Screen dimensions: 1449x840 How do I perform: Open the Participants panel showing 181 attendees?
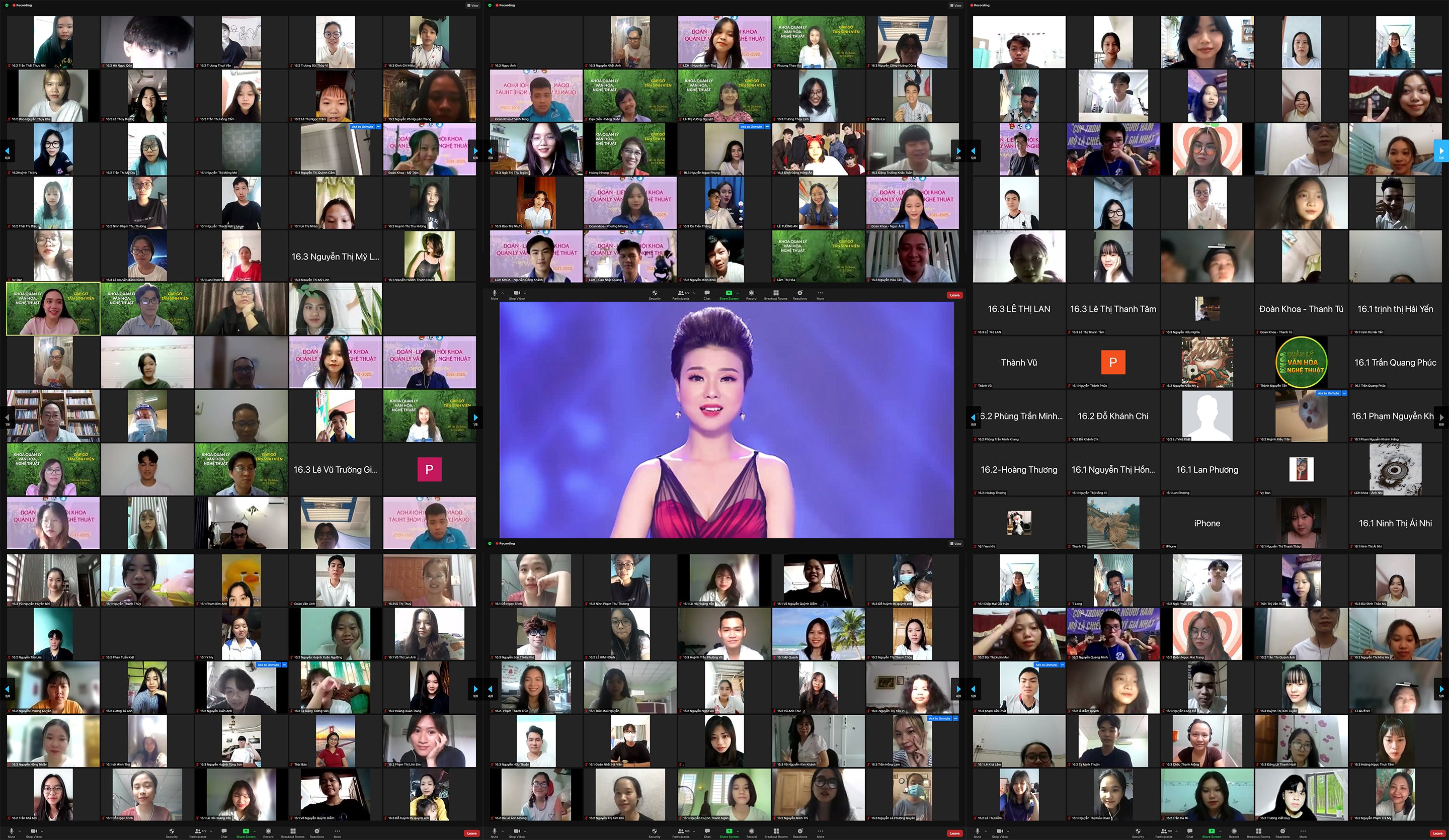point(1164,832)
